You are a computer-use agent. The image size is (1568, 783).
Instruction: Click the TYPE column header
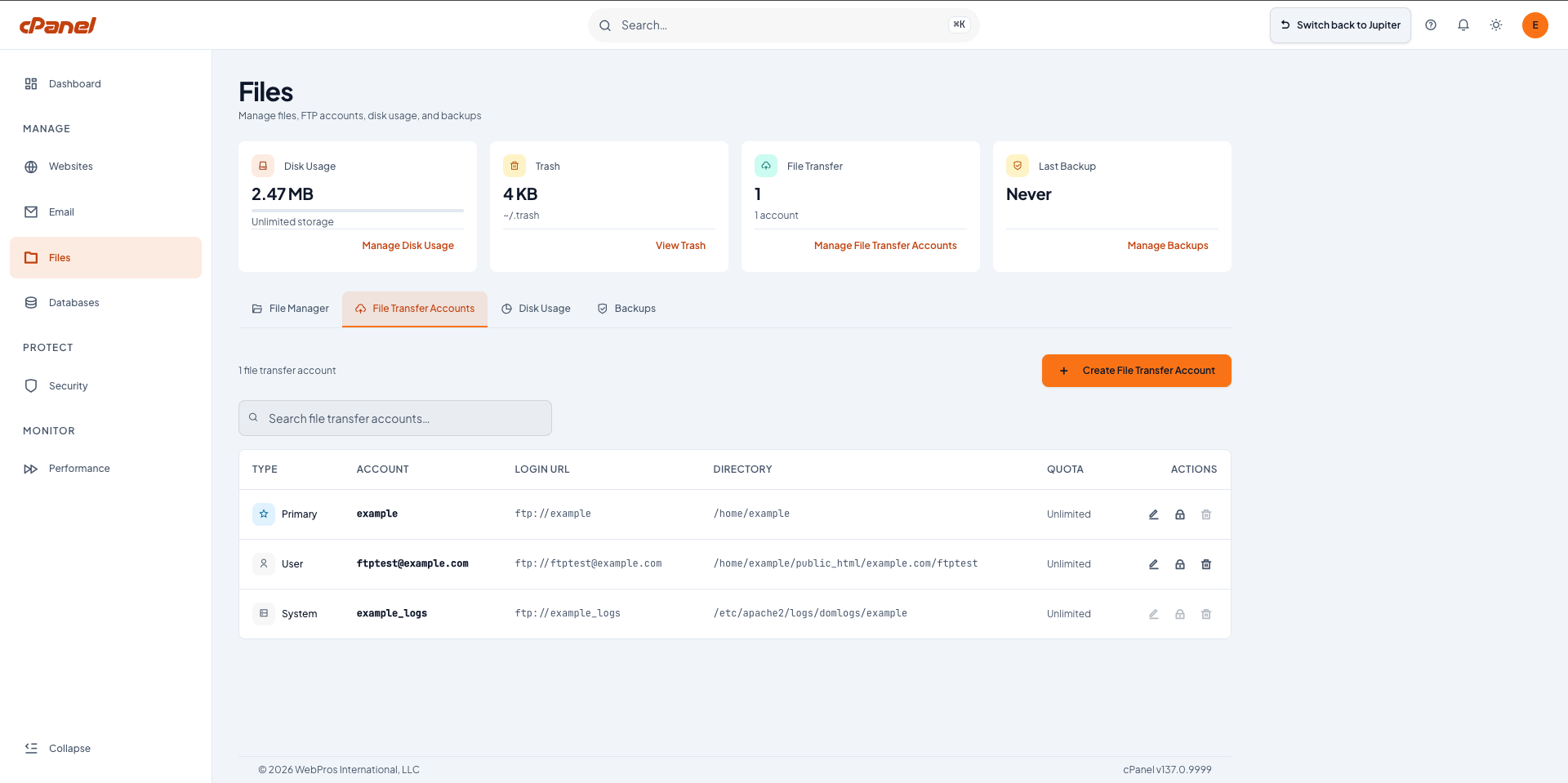click(x=265, y=469)
